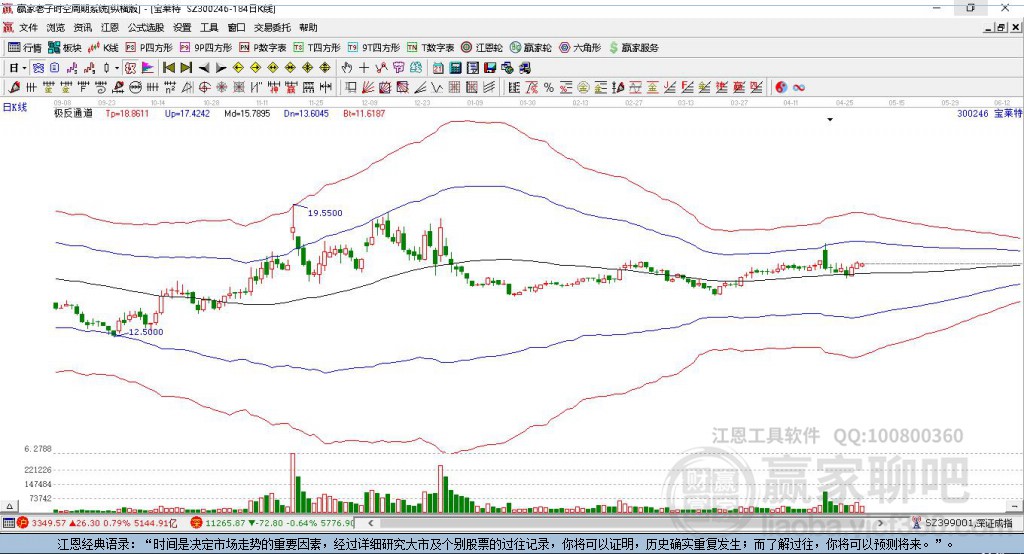1024x554 pixels.
Task: Open the T数字表 tool
Action: [430, 48]
